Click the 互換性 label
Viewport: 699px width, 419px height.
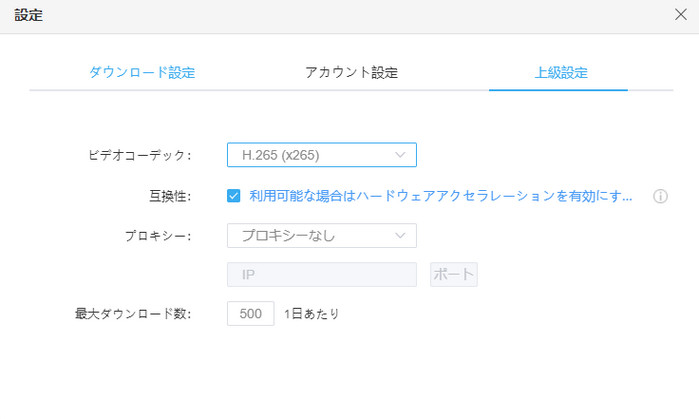[170, 196]
